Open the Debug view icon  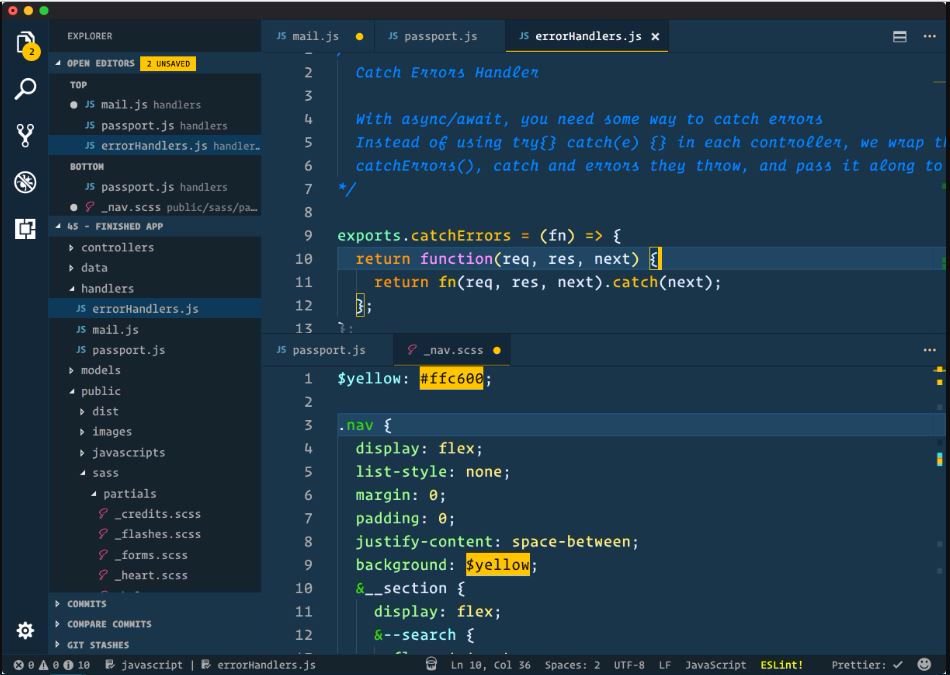click(25, 182)
